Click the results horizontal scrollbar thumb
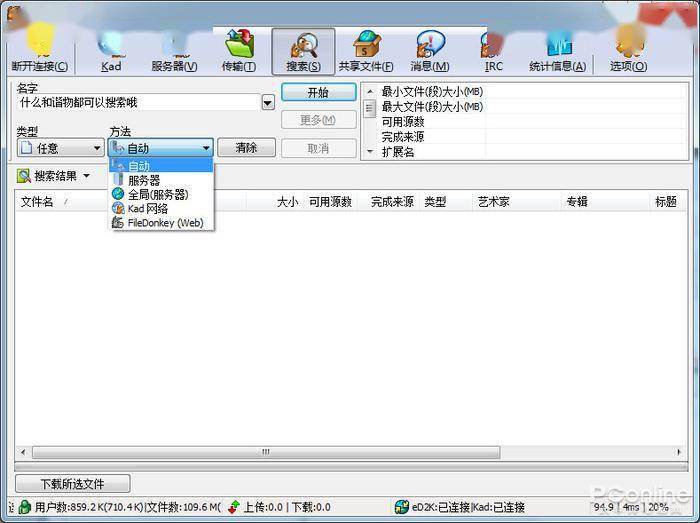The image size is (700, 523). [266, 452]
